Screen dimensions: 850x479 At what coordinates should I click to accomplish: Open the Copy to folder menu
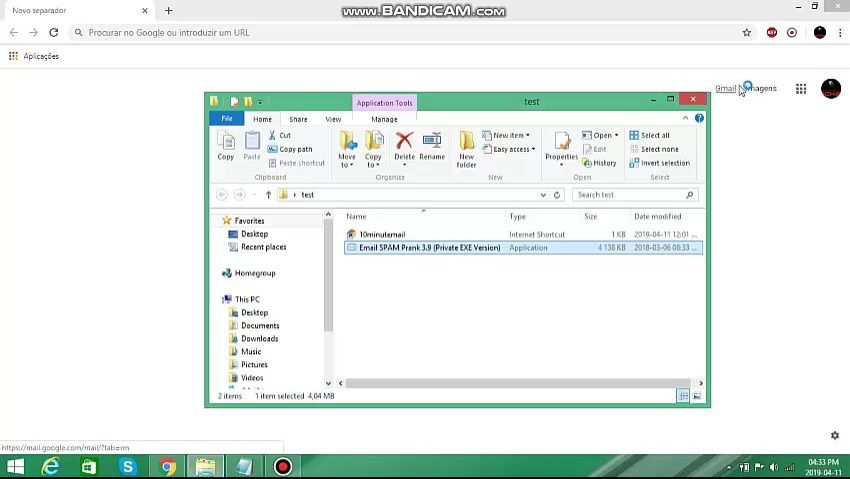[373, 149]
